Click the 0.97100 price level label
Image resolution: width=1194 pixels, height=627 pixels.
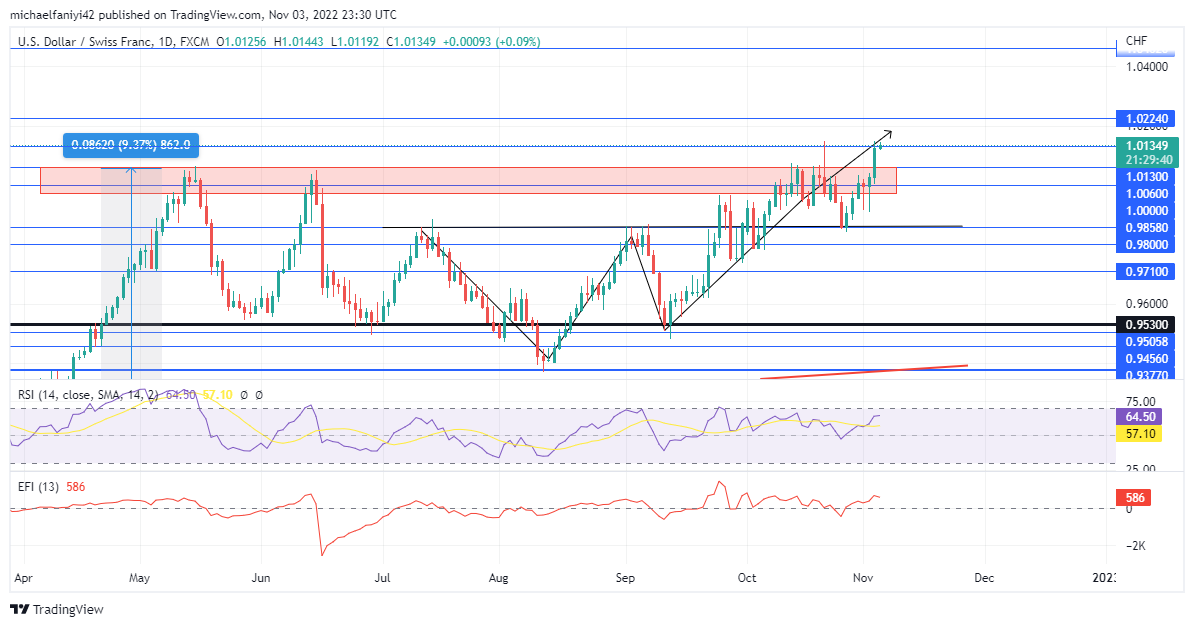(x=1146, y=271)
